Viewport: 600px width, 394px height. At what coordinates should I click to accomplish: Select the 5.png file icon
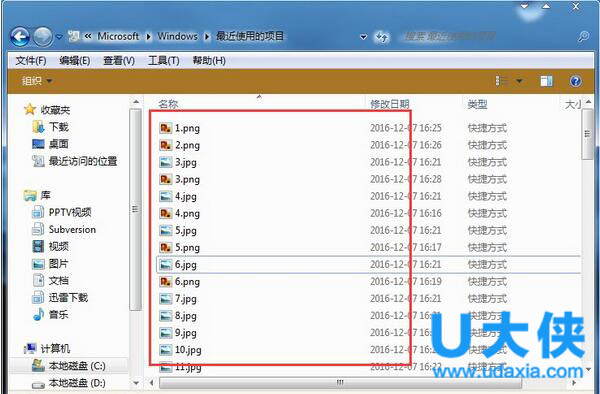tap(166, 247)
